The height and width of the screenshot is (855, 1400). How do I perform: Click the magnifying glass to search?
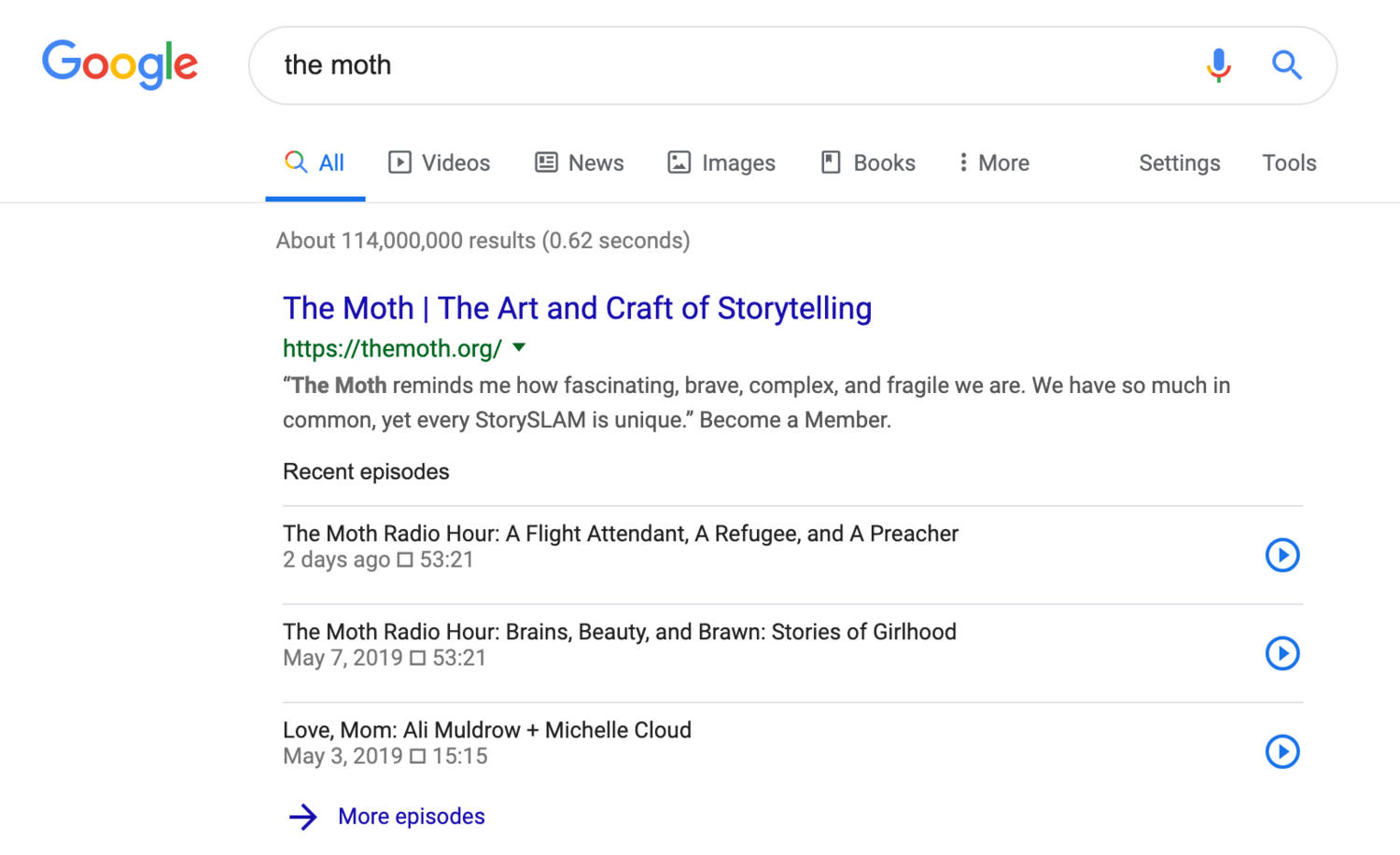1287,65
